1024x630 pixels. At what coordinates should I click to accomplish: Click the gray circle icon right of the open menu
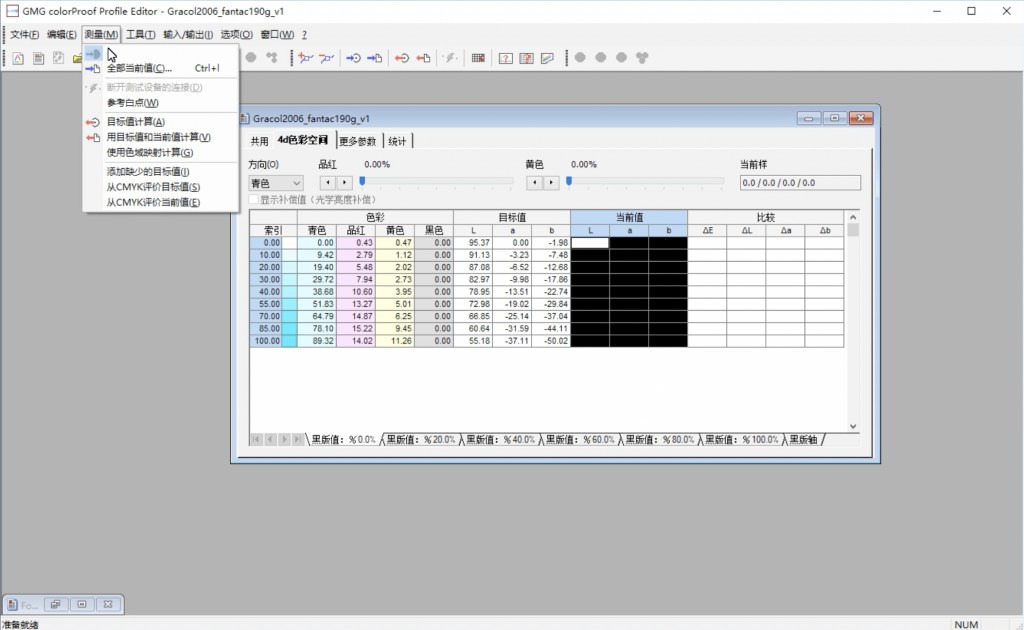pos(251,57)
